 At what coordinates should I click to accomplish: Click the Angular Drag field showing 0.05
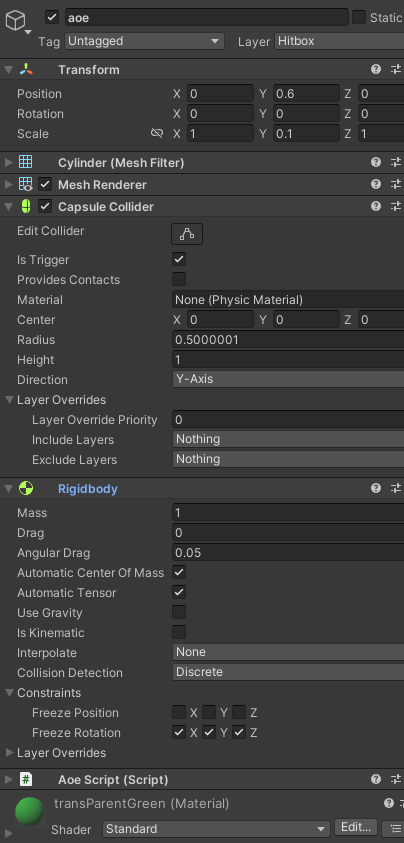coord(288,553)
